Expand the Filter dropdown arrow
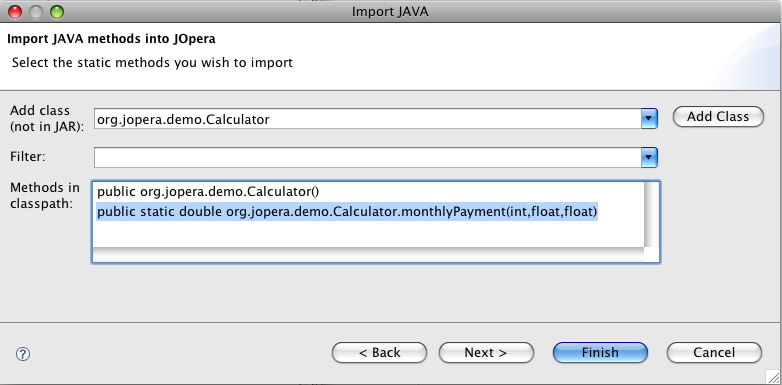 click(649, 158)
